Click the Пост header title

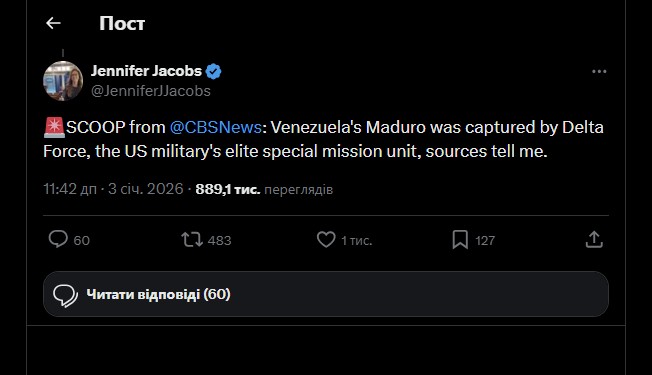point(122,24)
